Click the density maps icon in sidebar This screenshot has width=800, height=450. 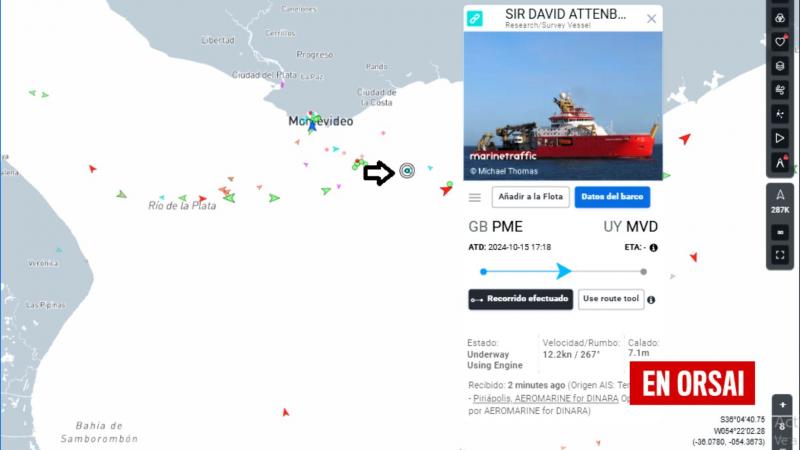pyautogui.click(x=780, y=114)
